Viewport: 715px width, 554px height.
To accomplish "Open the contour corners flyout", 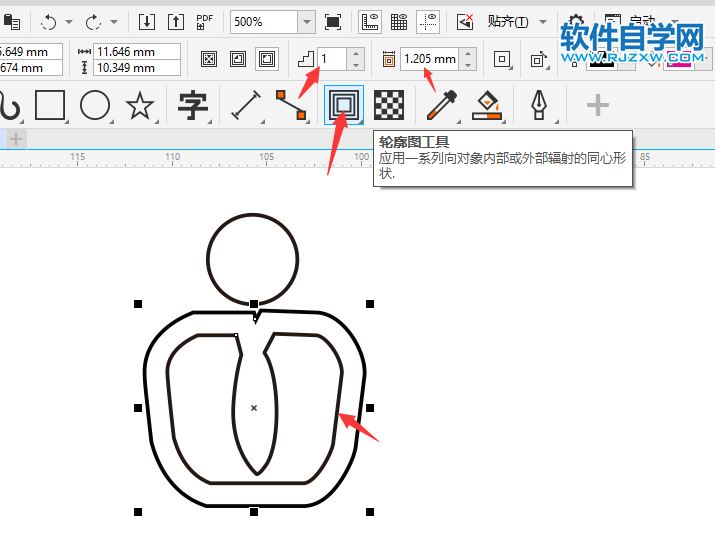I will point(503,59).
